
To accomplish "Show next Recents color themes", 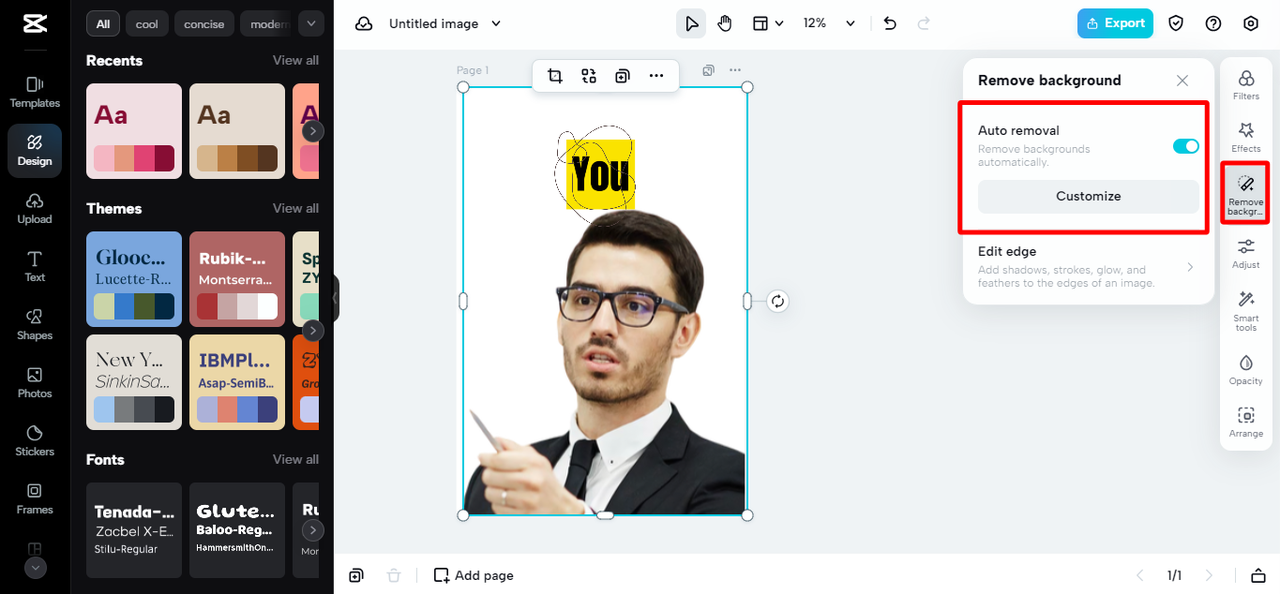I will point(313,131).
